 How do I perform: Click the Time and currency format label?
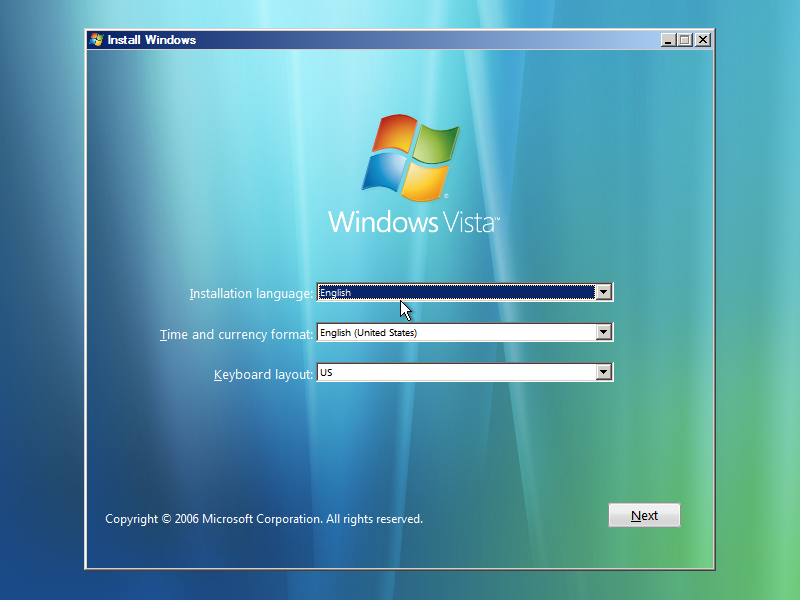click(236, 335)
